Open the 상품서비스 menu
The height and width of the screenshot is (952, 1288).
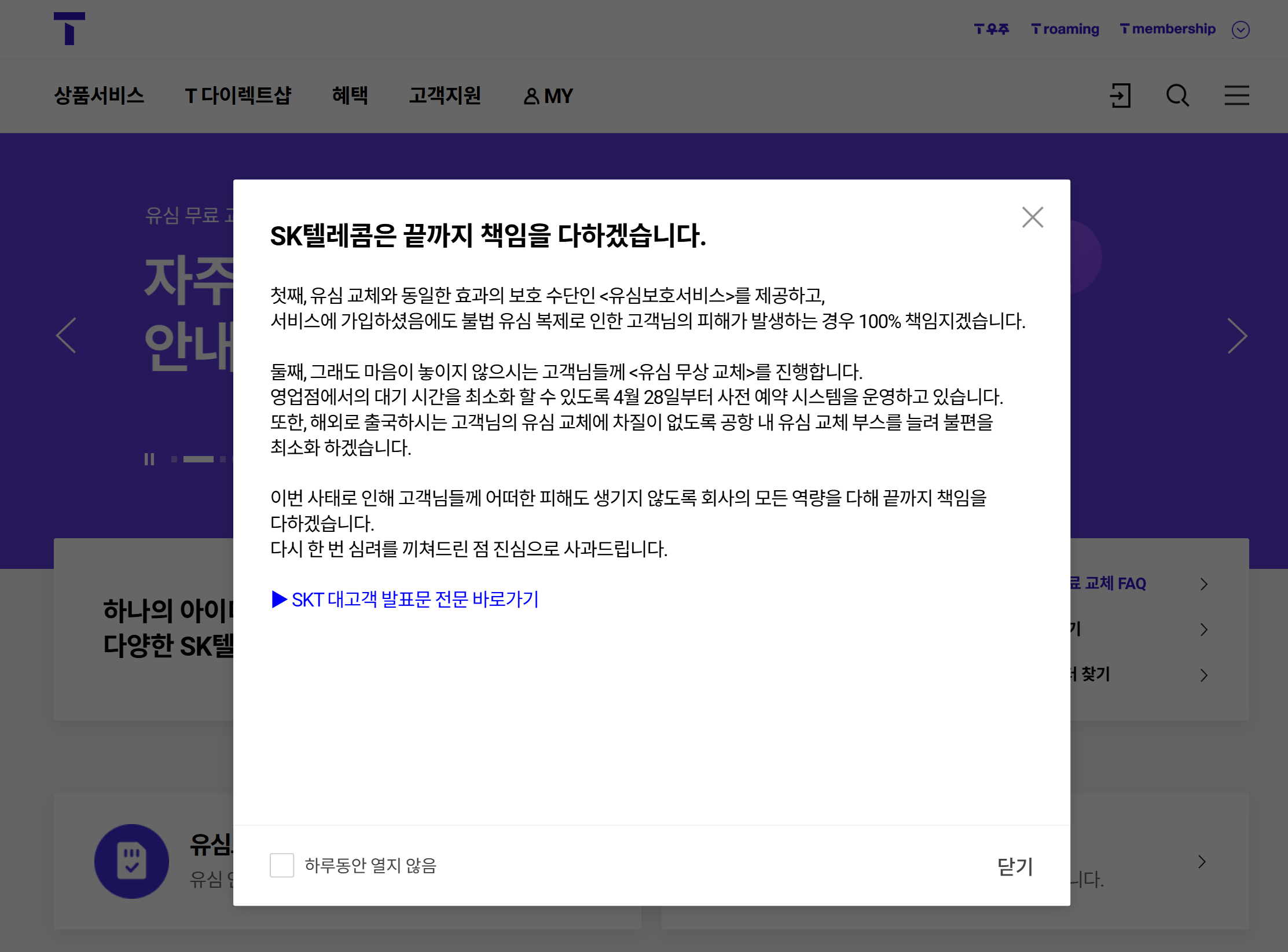pos(99,95)
